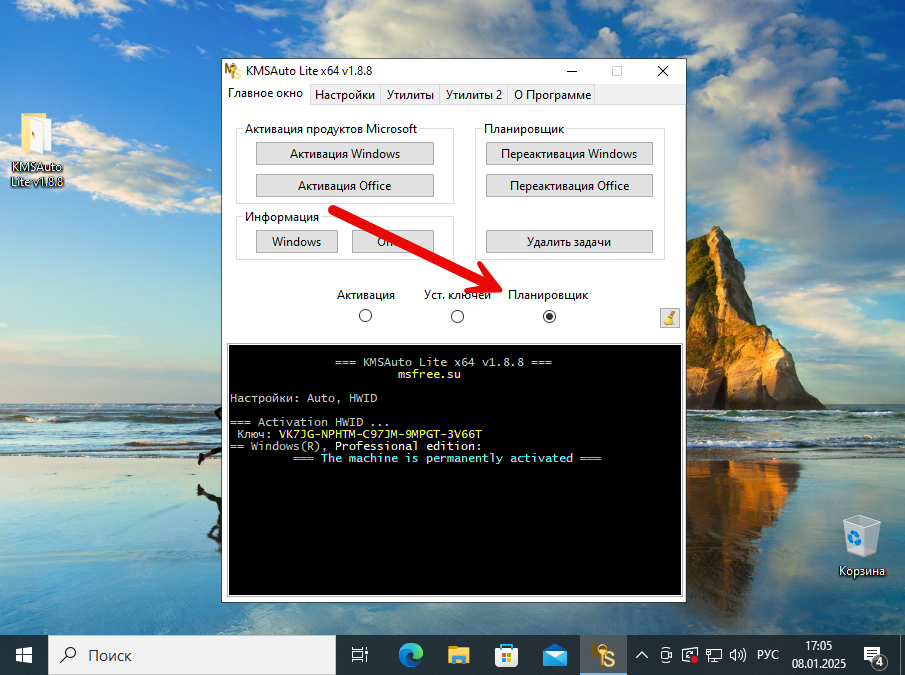Go to the О Программе tab
Image resolution: width=905 pixels, height=675 pixels.
552,95
